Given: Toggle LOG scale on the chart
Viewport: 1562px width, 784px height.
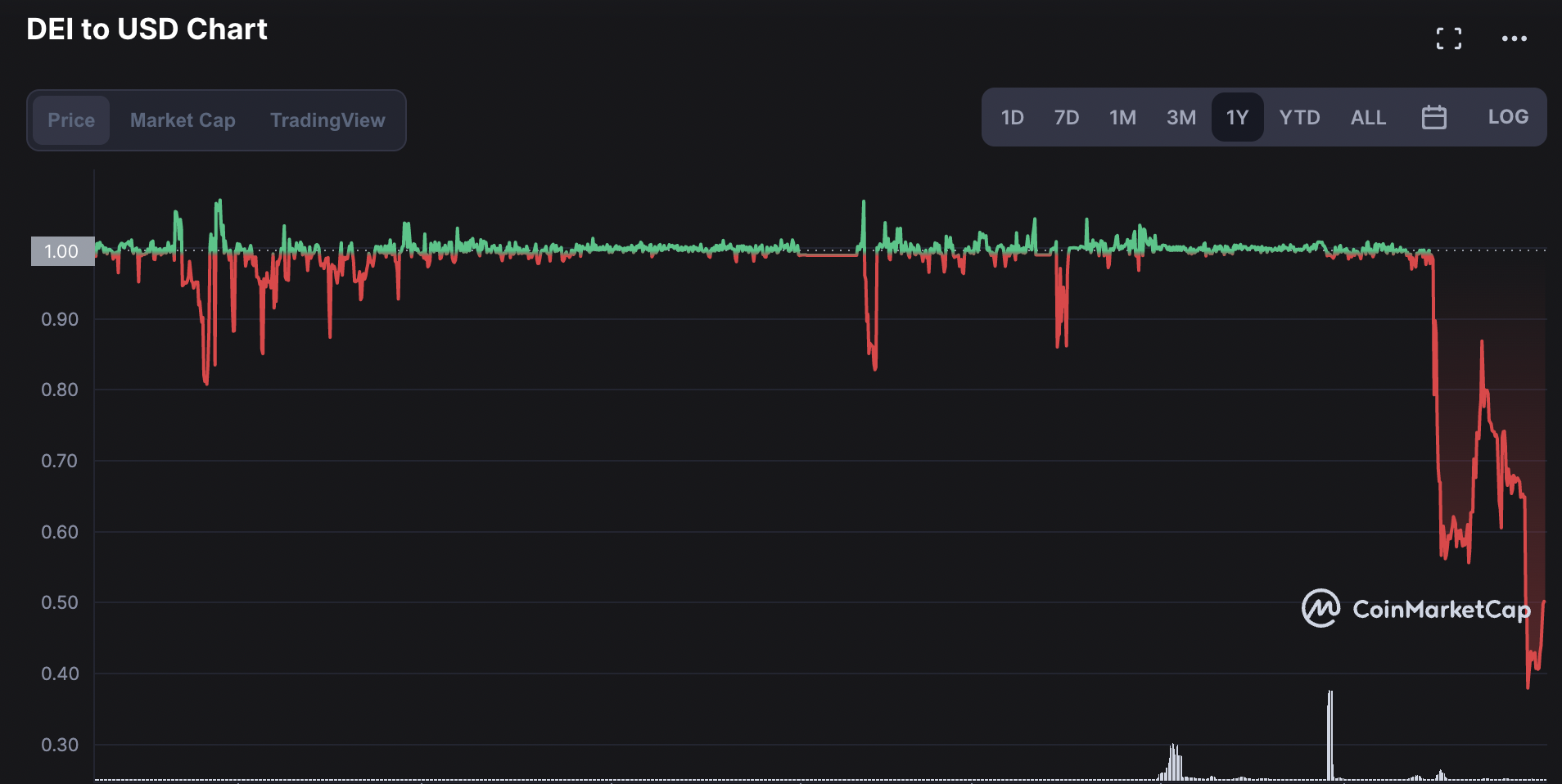Looking at the screenshot, I should point(1508,117).
